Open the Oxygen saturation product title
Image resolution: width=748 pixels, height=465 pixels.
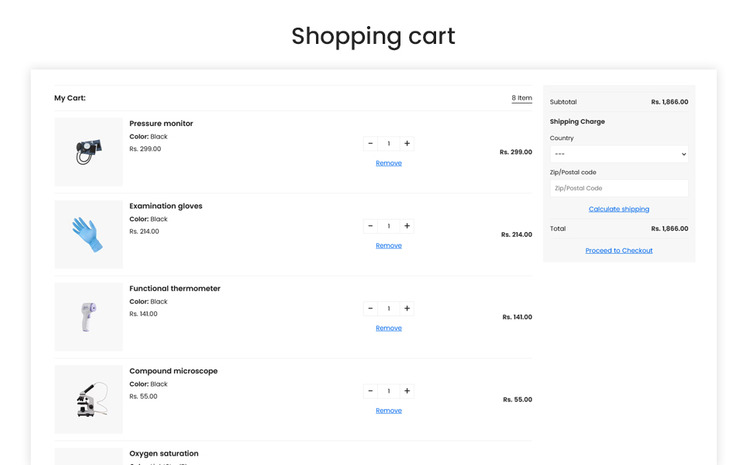pyautogui.click(x=164, y=454)
